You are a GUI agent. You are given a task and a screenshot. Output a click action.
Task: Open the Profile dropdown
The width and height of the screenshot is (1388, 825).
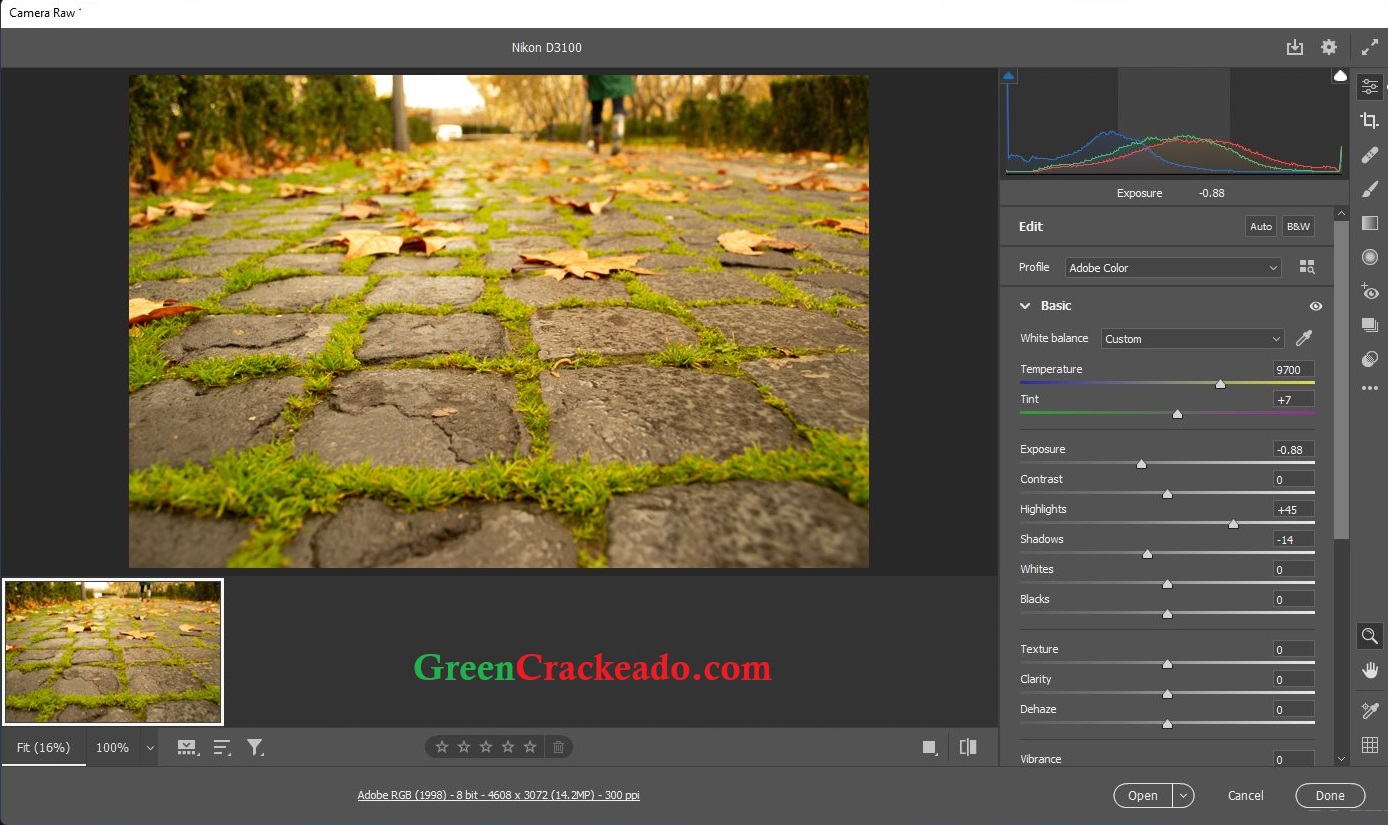point(1172,267)
